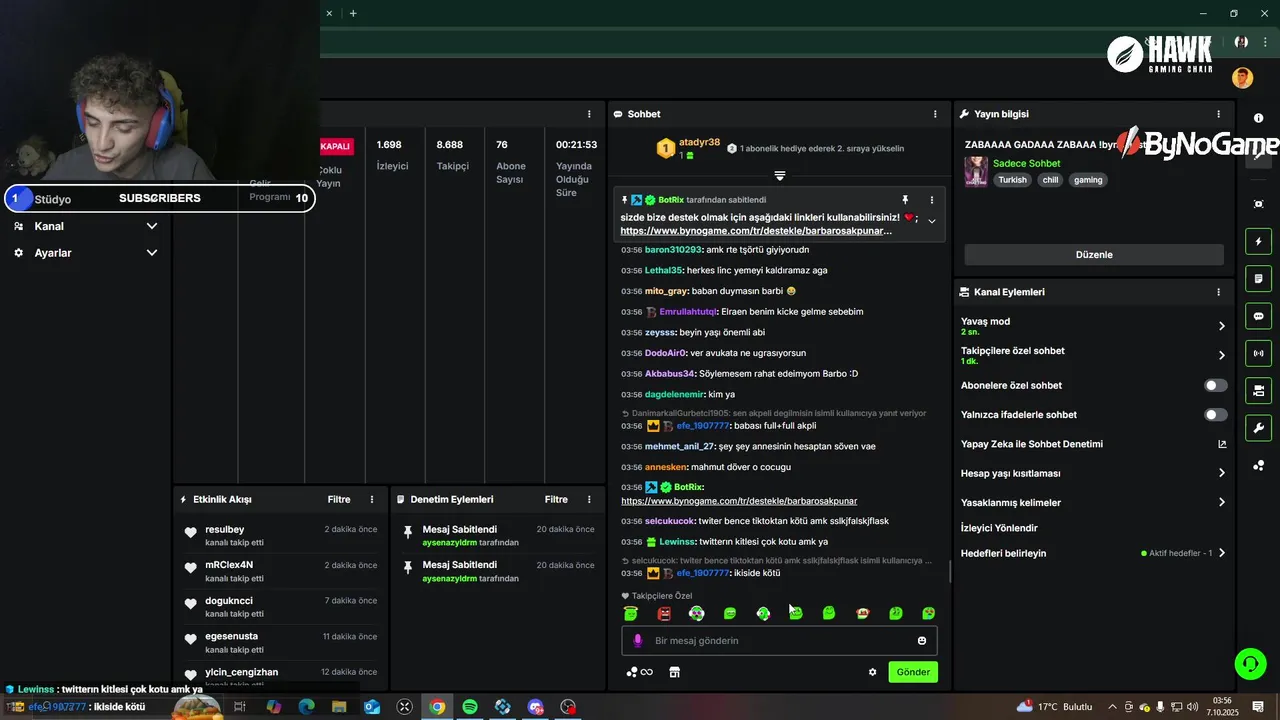Open the emoji picker in the chat input
This screenshot has height=720, width=1280.
(922, 641)
